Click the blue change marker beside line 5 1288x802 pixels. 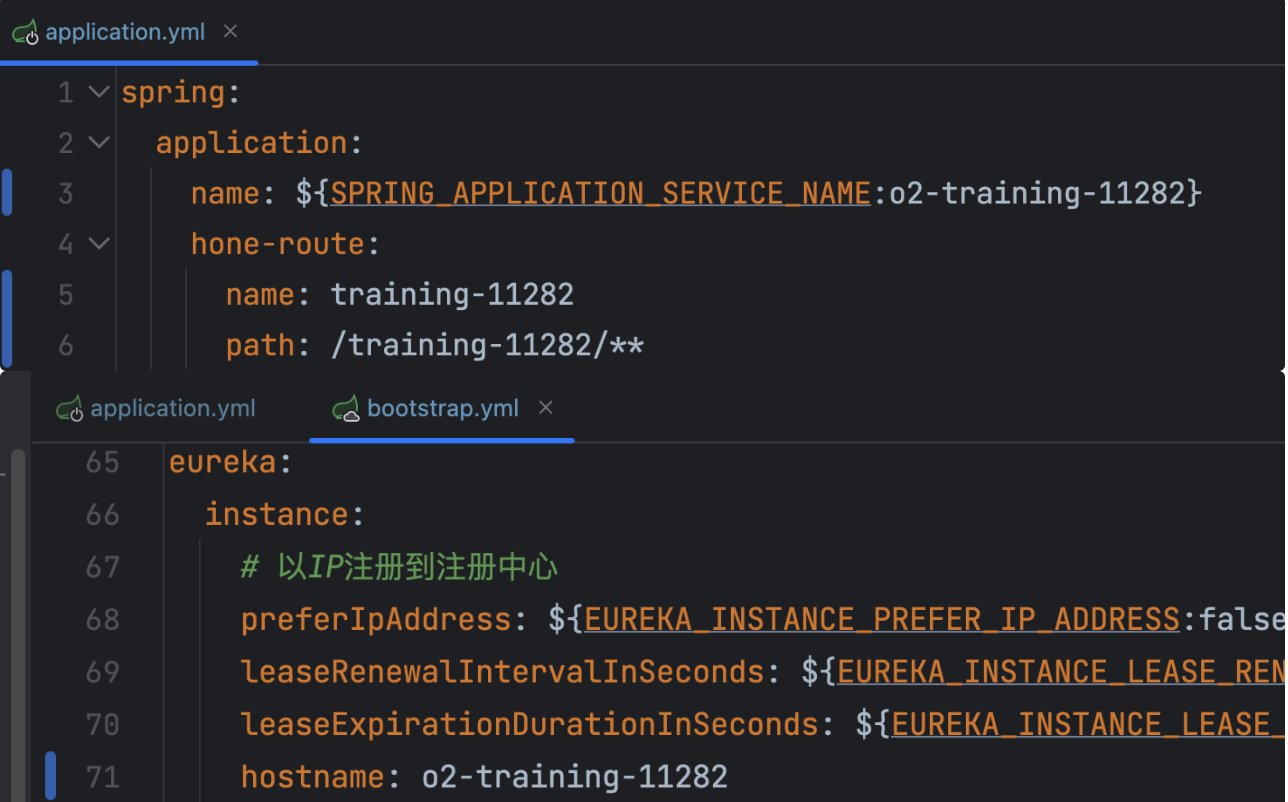click(x=7, y=295)
